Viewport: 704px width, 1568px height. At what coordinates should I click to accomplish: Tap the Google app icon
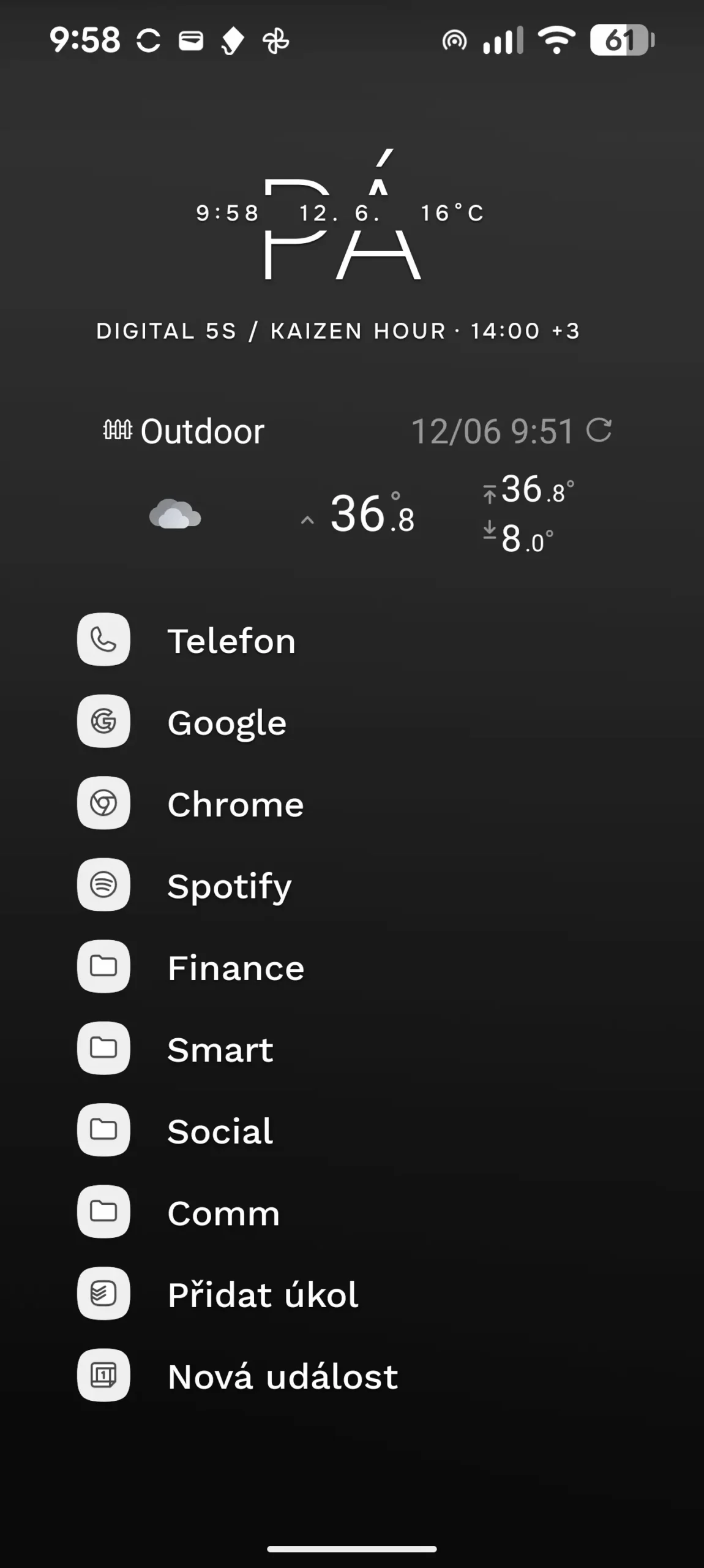tap(103, 721)
